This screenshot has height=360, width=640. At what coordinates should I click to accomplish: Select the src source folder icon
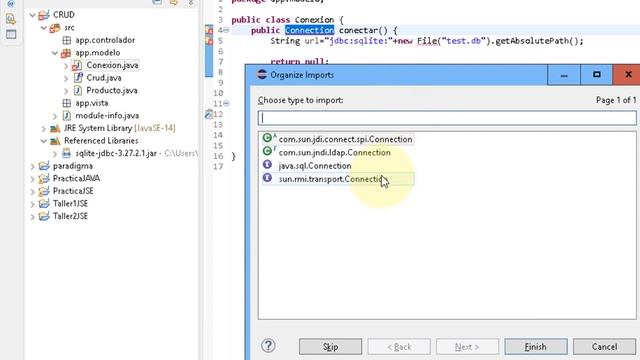point(55,28)
